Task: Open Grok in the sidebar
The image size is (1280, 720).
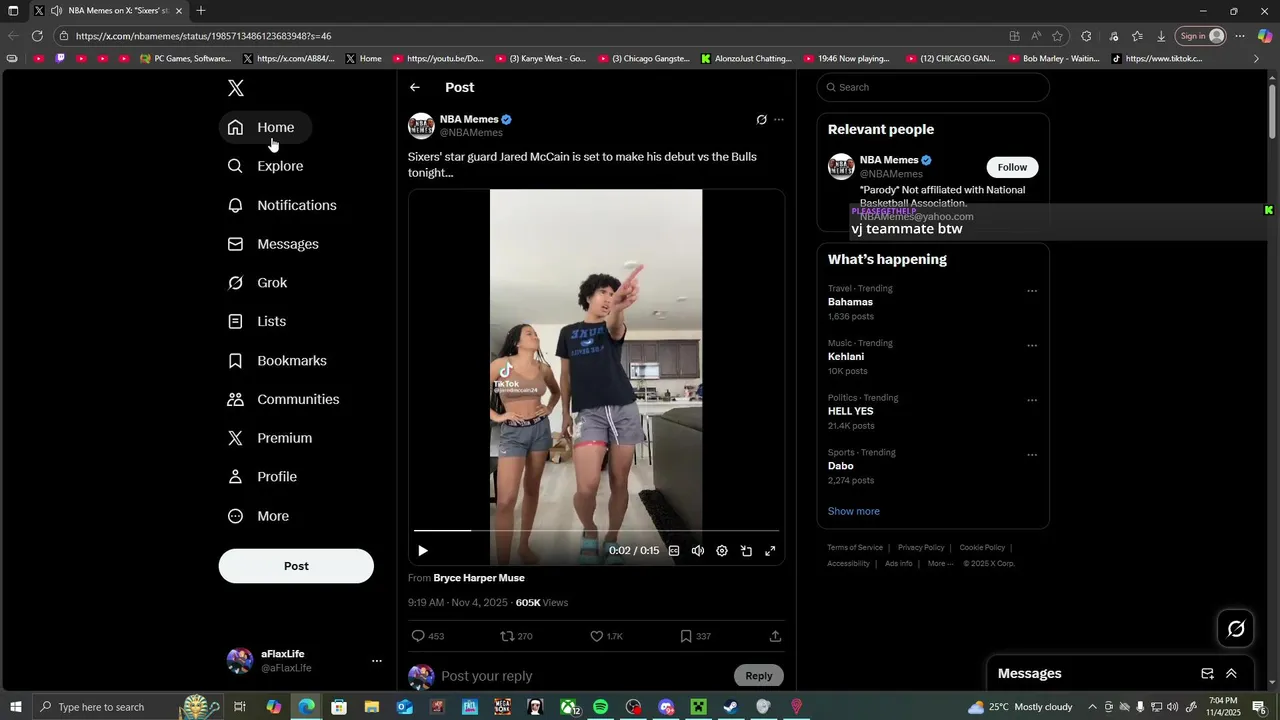Action: 258,283
